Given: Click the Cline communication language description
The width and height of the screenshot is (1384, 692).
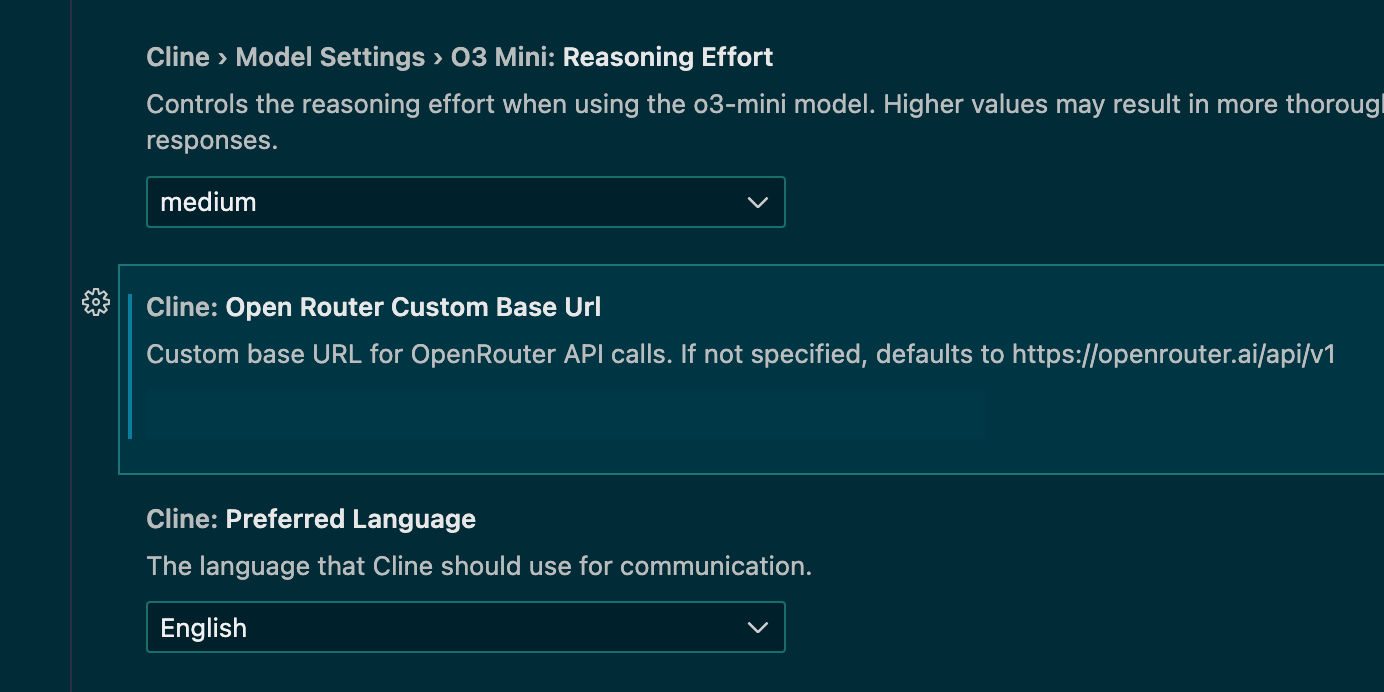Looking at the screenshot, I should point(479,566).
